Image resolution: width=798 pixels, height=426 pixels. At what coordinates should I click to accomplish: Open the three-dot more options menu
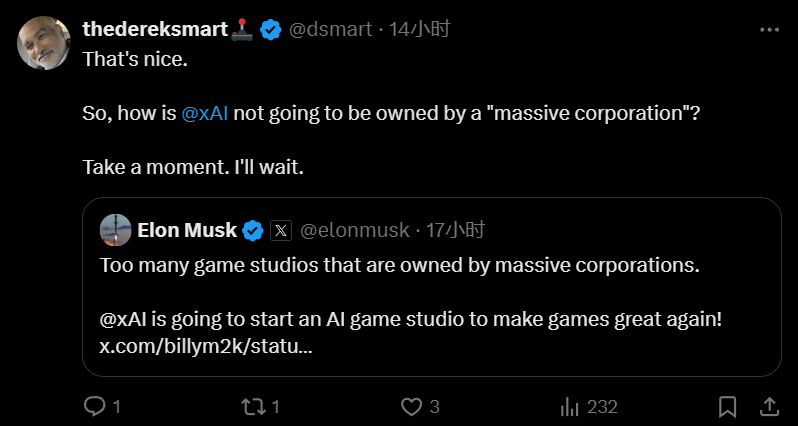tap(768, 30)
